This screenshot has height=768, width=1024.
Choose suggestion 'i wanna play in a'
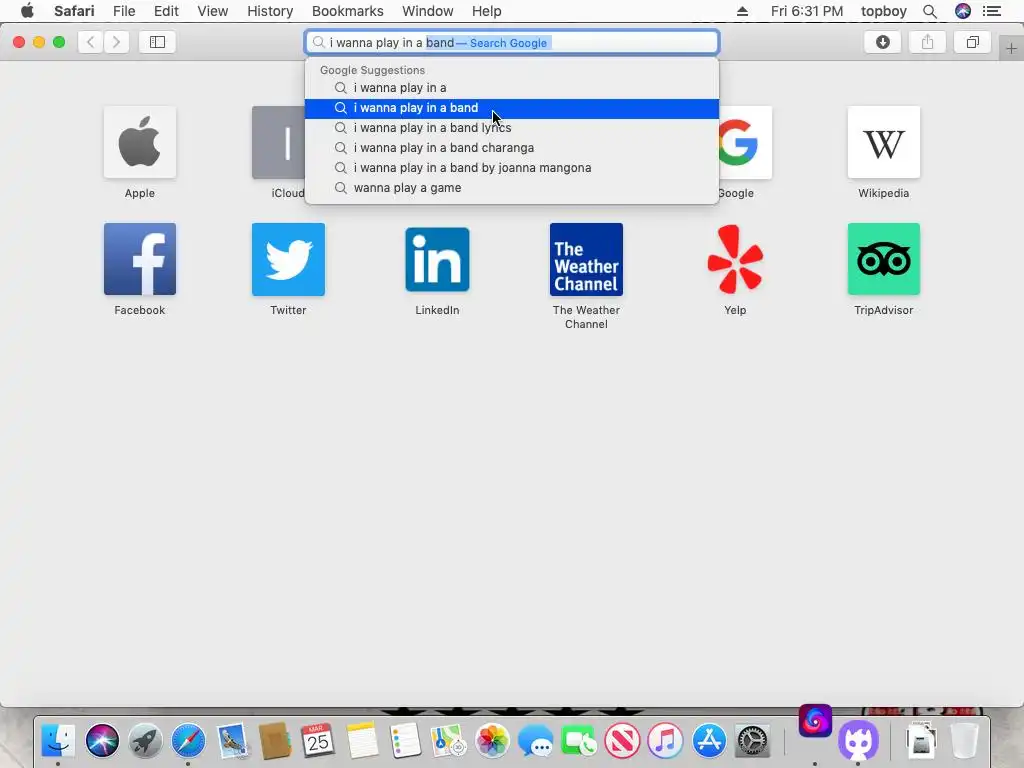tap(512, 88)
